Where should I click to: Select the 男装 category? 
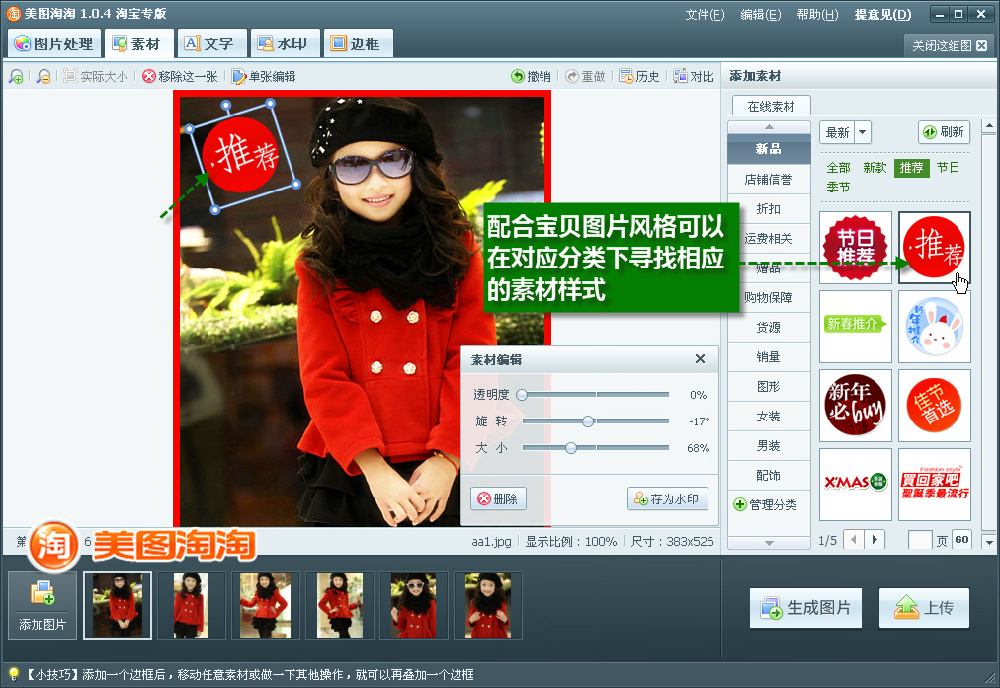(768, 446)
